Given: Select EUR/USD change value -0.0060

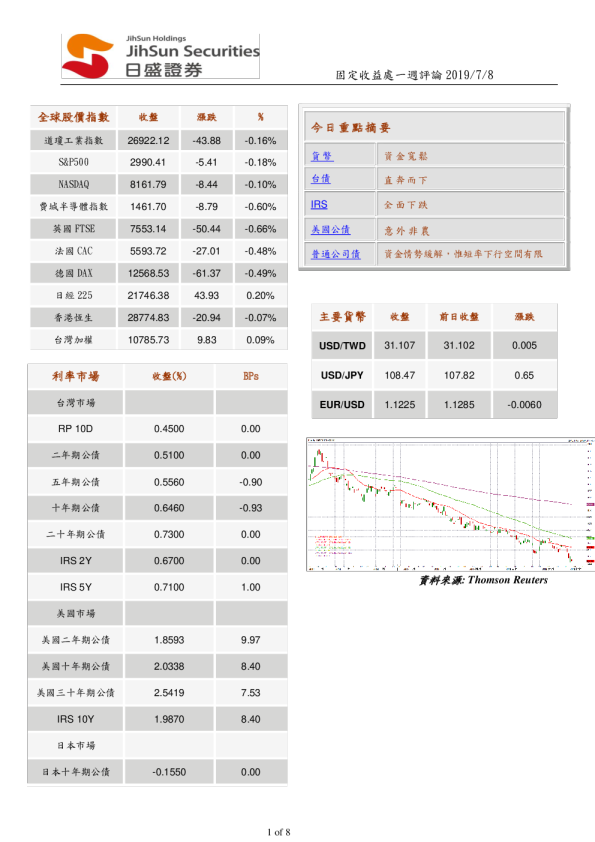Looking at the screenshot, I should tap(524, 405).
